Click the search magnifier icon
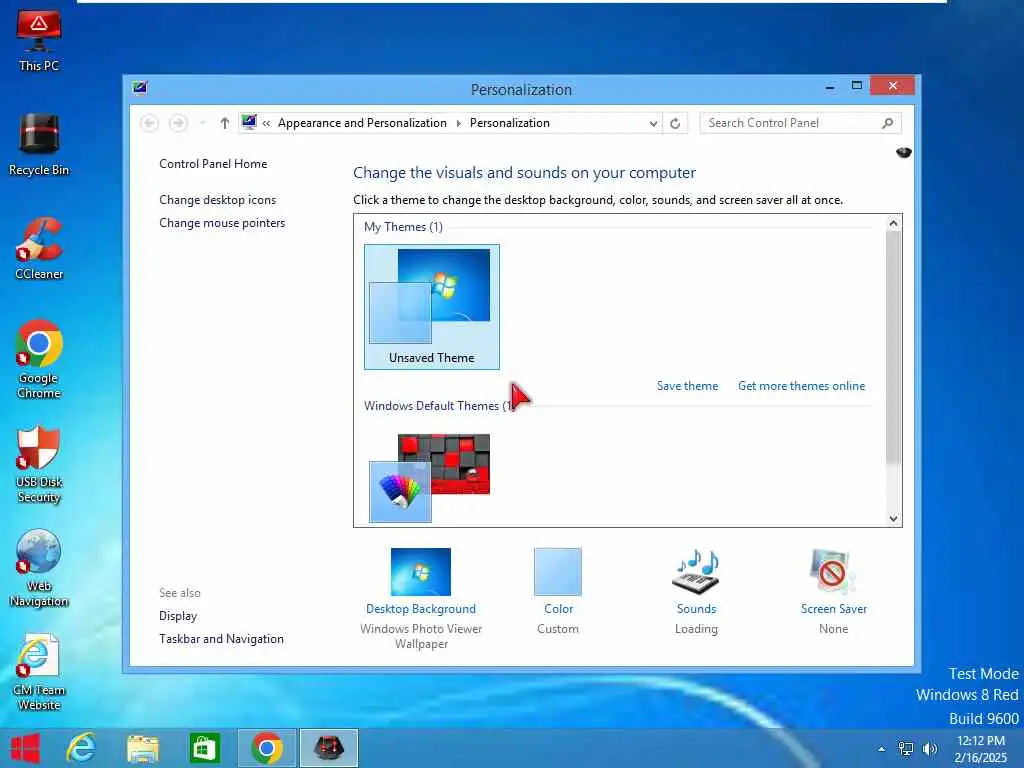The height and width of the screenshot is (768, 1024). coord(888,123)
